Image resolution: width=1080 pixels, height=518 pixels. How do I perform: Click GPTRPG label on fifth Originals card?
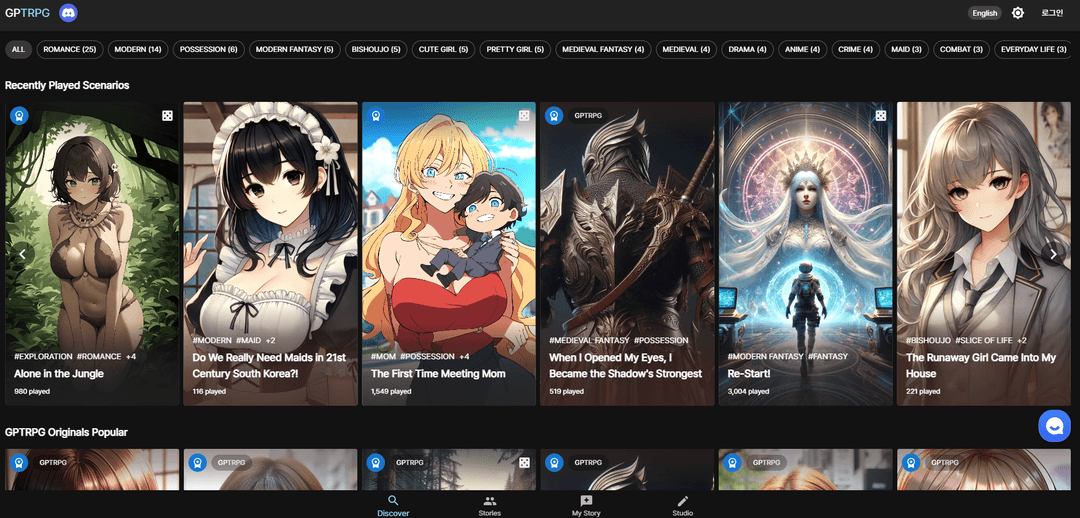(x=767, y=463)
